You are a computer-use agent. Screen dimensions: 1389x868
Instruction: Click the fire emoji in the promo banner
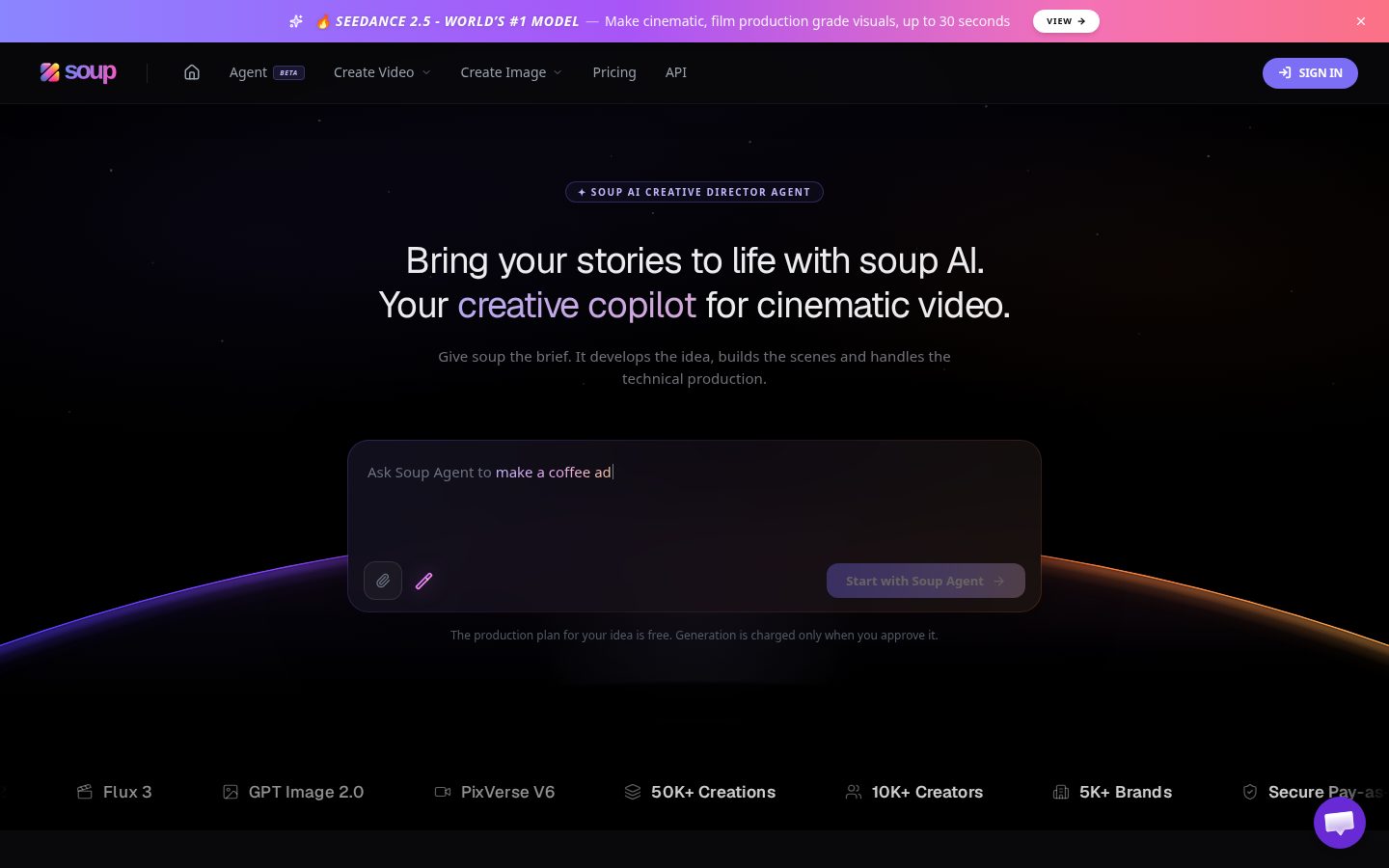point(322,21)
